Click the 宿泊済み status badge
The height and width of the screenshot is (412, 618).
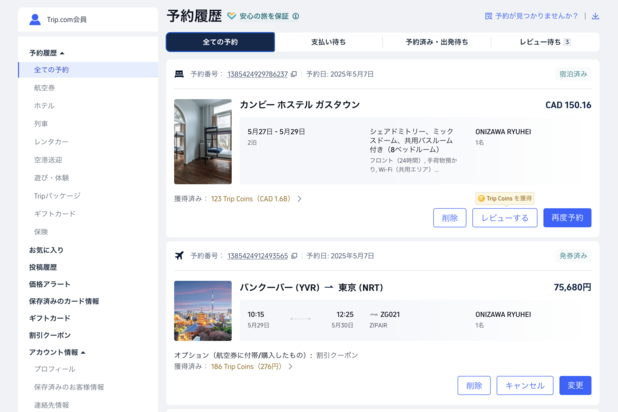point(573,74)
